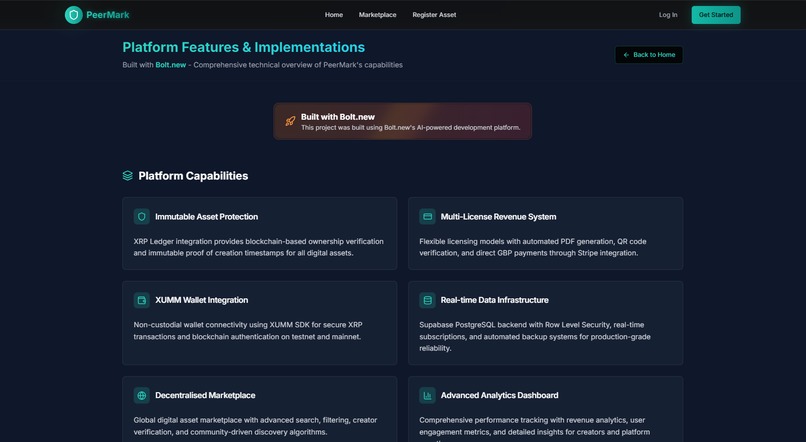This screenshot has height=442, width=806.
Task: Click description starting 'Non-custodial wallet connectivity'
Action: click(248, 331)
